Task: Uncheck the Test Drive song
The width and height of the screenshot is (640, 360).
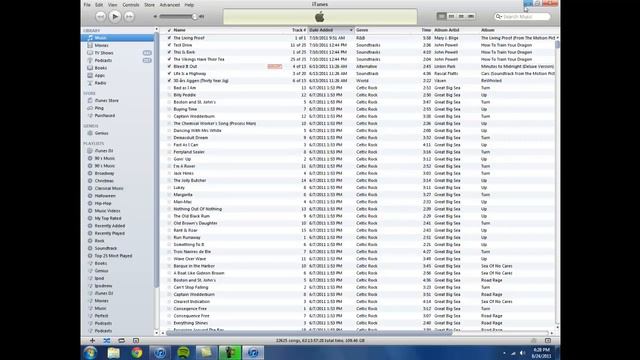Action: point(169,45)
